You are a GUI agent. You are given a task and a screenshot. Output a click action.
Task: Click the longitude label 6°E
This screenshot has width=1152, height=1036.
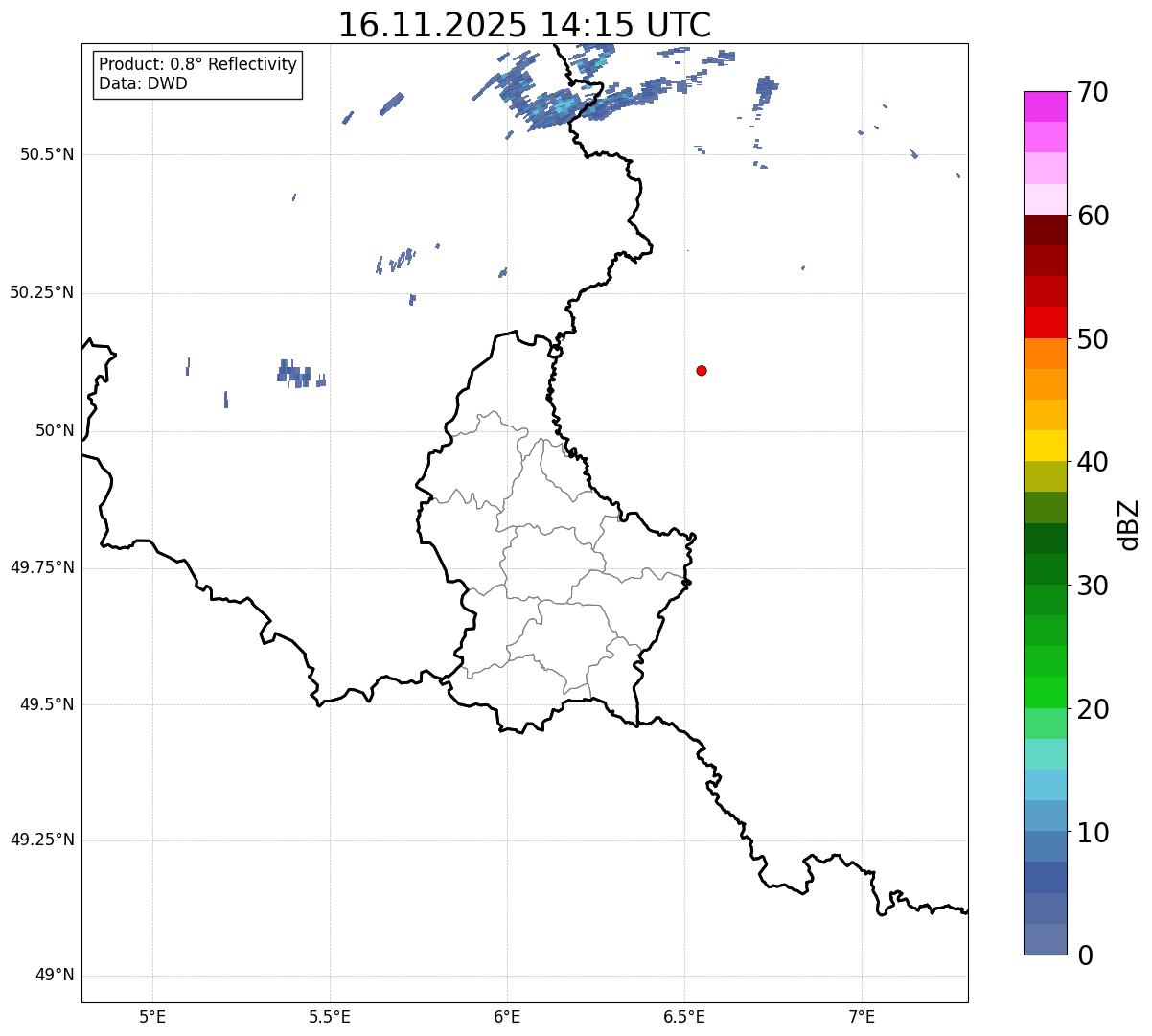click(x=507, y=1016)
